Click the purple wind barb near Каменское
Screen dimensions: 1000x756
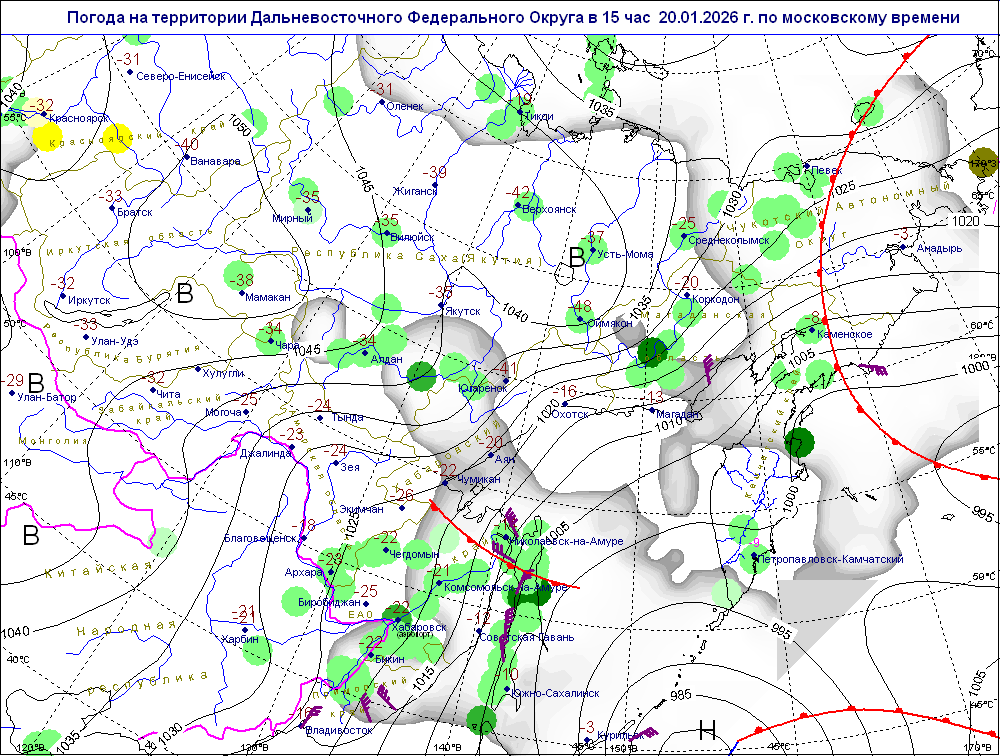click(876, 369)
